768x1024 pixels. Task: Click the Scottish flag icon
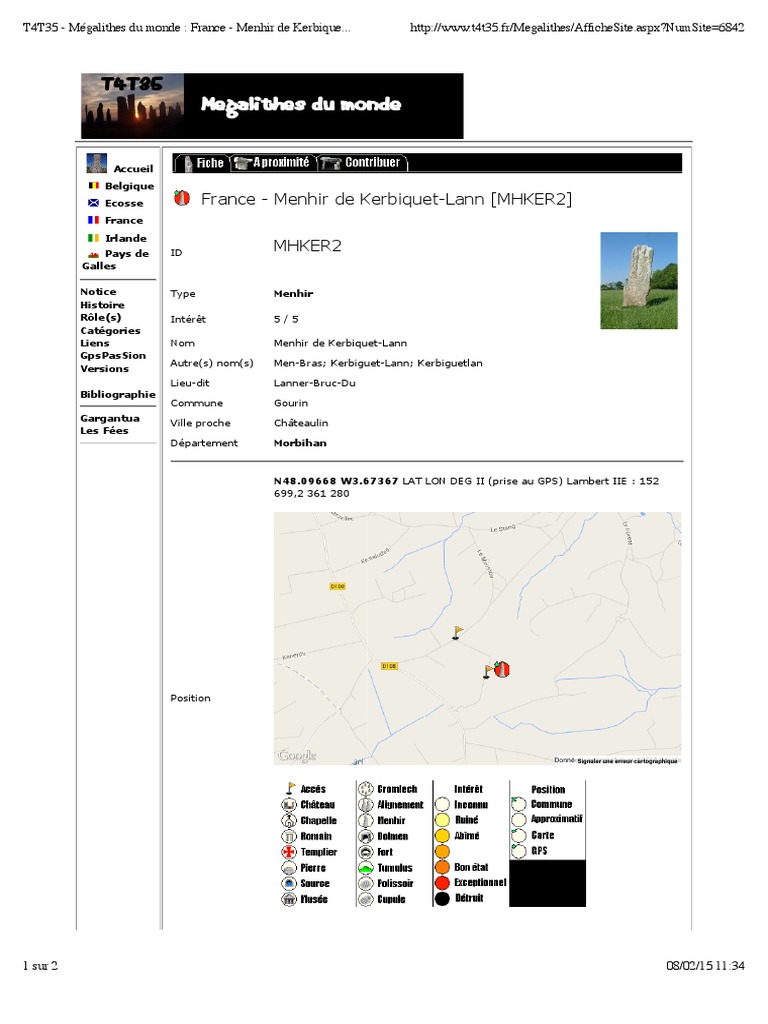point(93,203)
